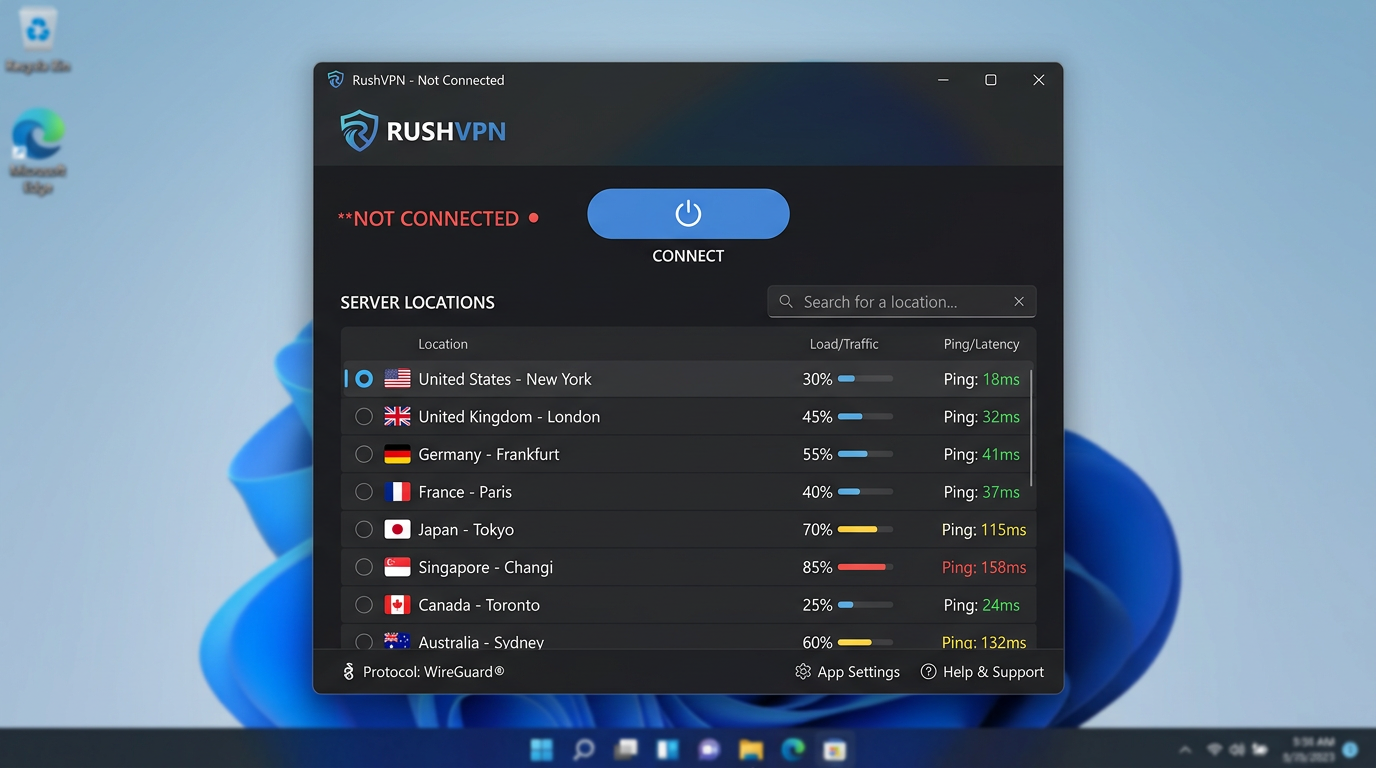The image size is (1376, 768).
Task: Show hidden icons with the system tray chevron
Action: tap(1185, 749)
